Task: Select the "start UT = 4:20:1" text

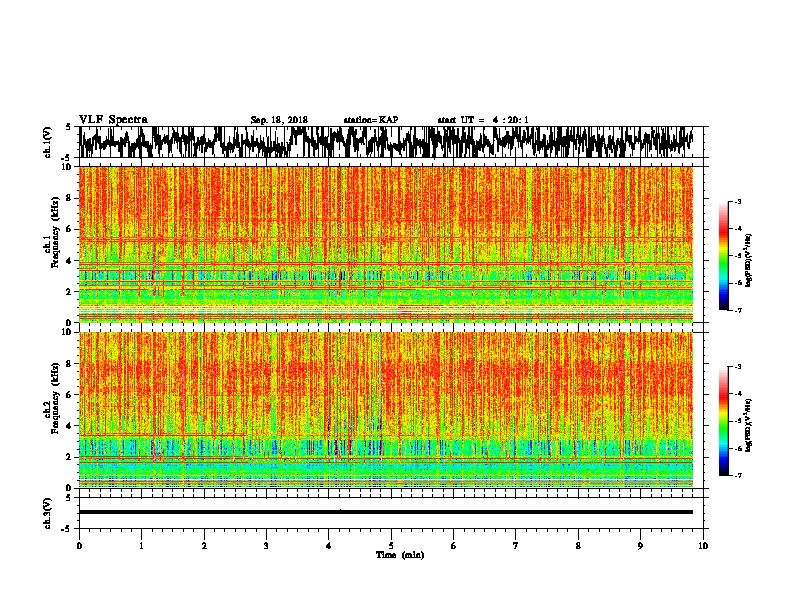Action: (483, 120)
